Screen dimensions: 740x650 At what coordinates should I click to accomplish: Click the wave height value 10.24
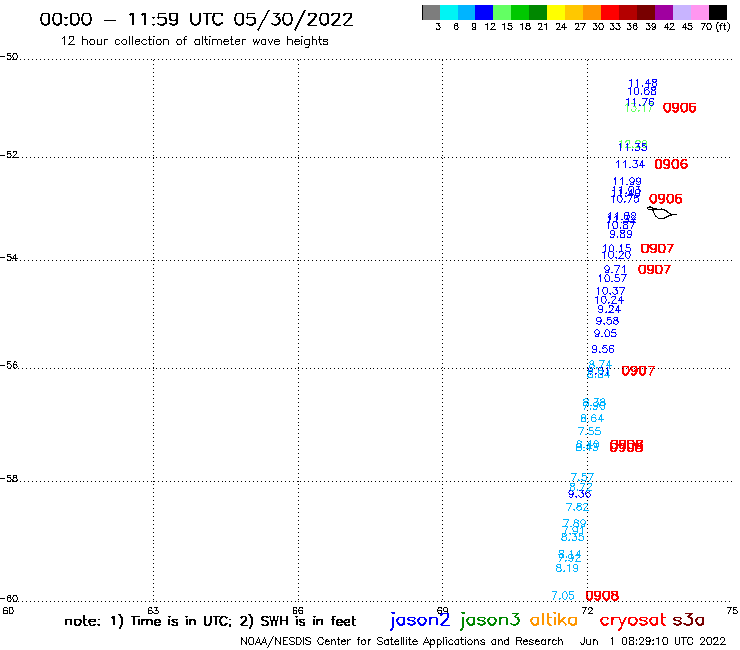click(609, 300)
